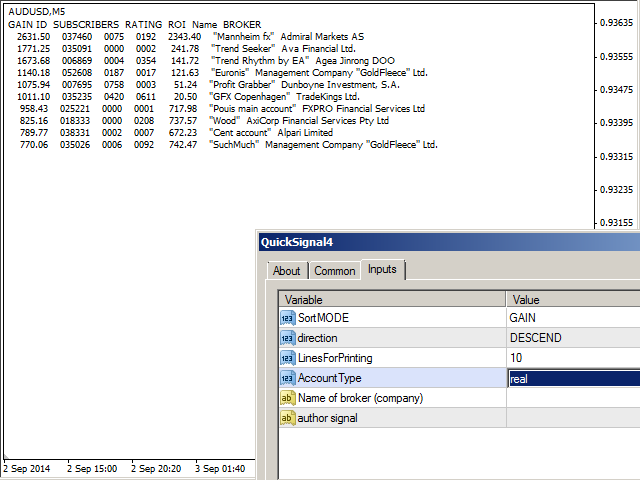Click the 2 Sep 20:20 time label
640x480 pixels.
point(156,469)
